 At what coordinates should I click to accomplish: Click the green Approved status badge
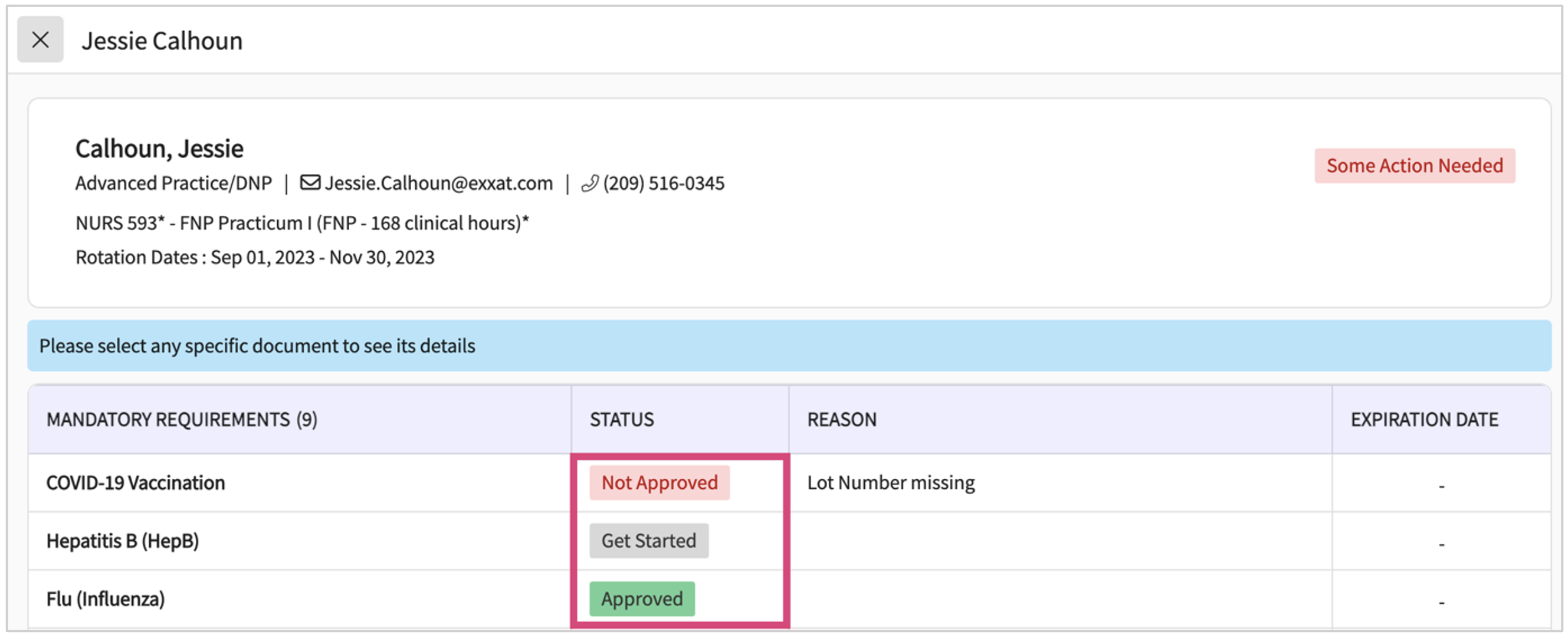(642, 599)
